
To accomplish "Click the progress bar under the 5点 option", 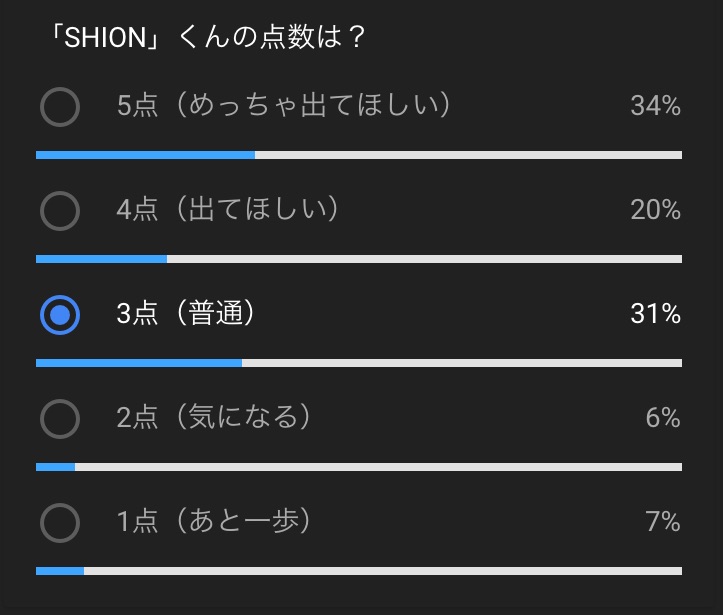I will click(359, 155).
